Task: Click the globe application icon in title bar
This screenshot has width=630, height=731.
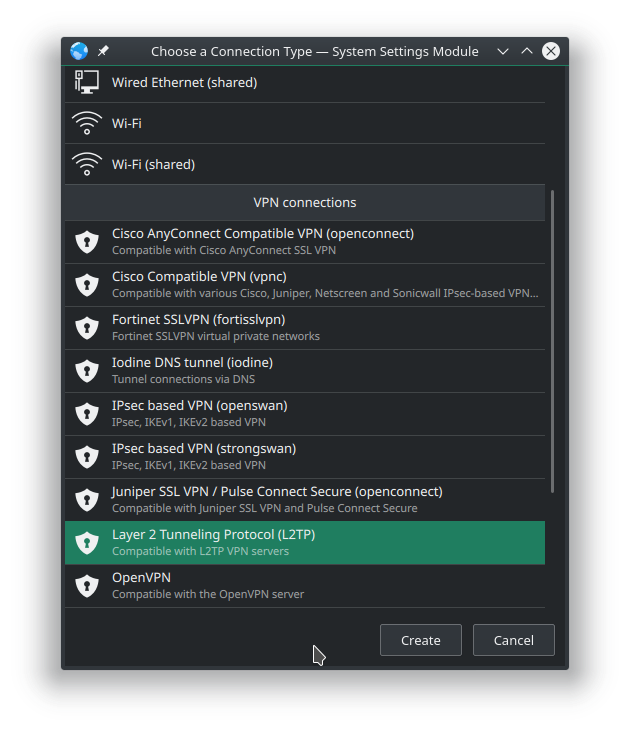Action: (x=79, y=51)
